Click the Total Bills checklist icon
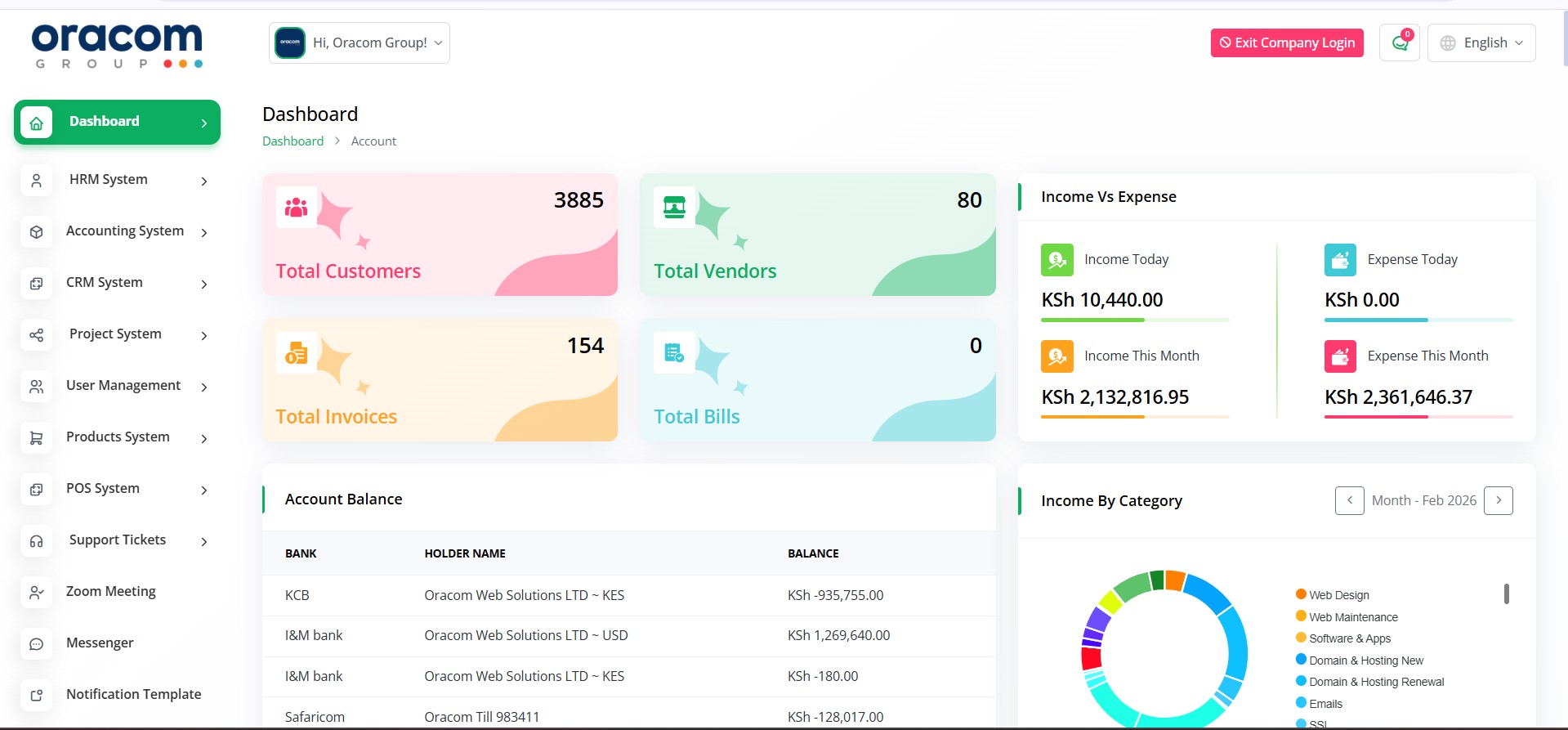 674,353
